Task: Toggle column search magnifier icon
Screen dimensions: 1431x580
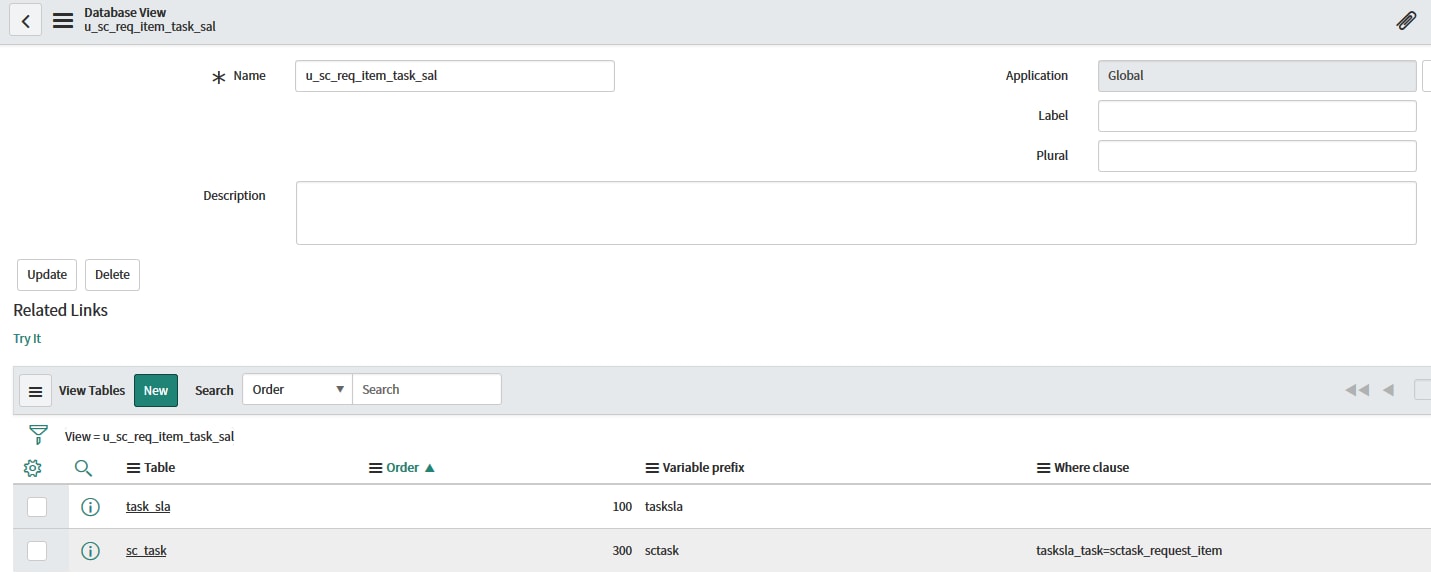Action: click(x=84, y=468)
